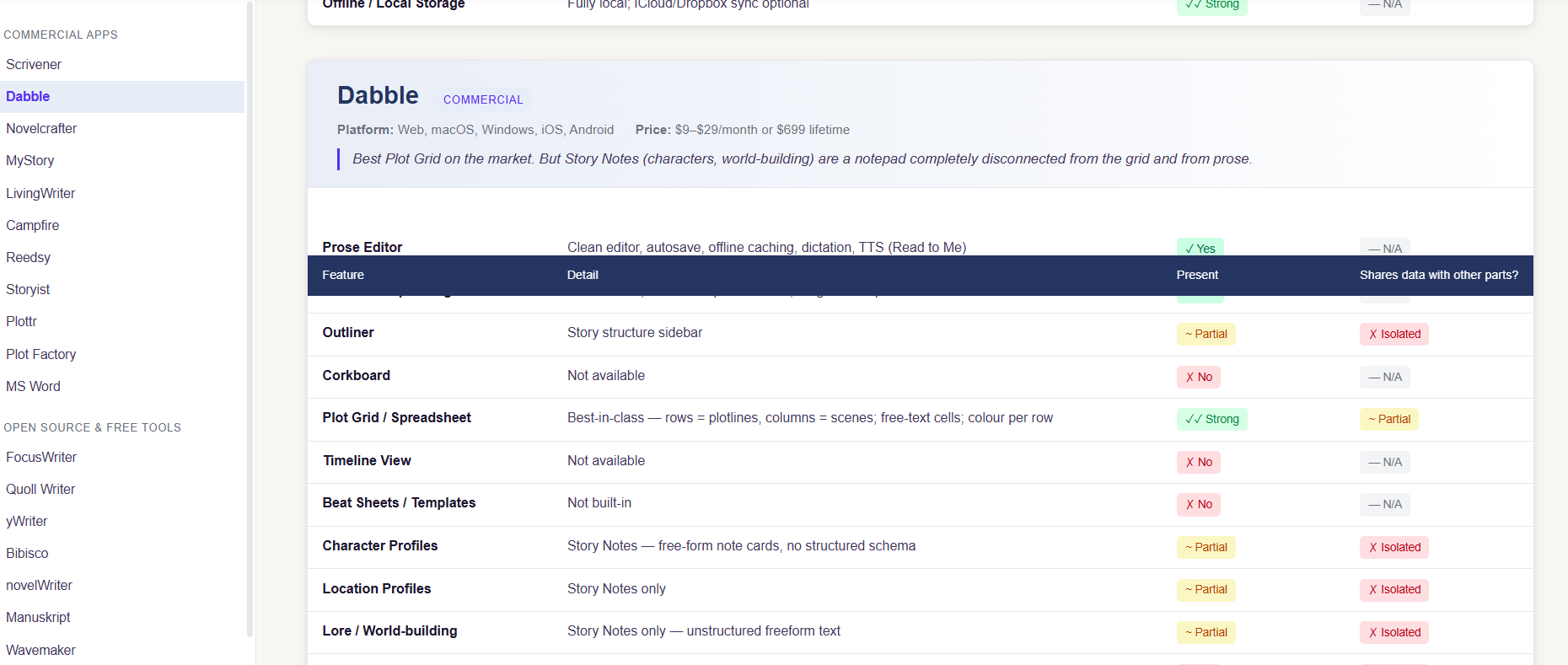Click the sidebar vertical scrollbar
This screenshot has height=665, width=1568.
click(250, 320)
